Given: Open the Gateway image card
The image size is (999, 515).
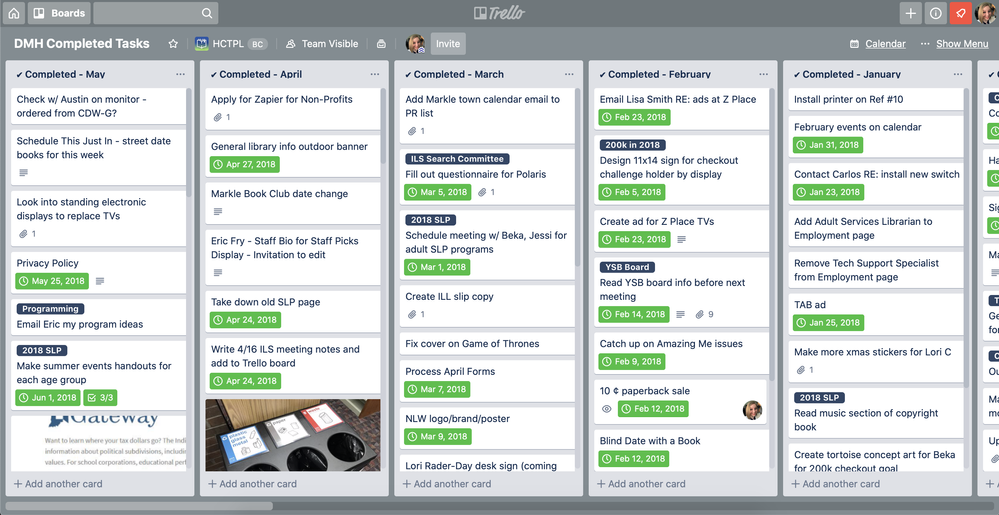Looking at the screenshot, I should click(x=99, y=444).
